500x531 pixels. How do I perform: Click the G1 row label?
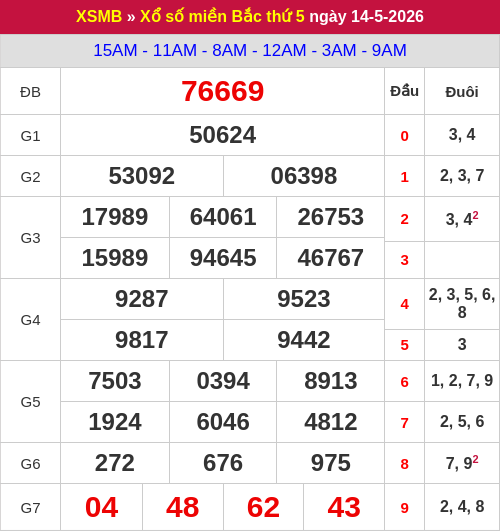click(30, 136)
